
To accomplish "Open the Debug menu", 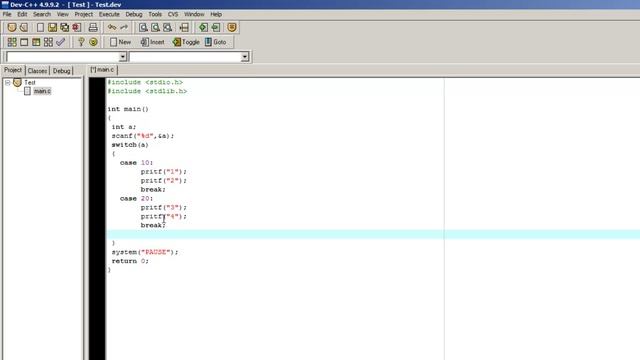I will pos(133,14).
